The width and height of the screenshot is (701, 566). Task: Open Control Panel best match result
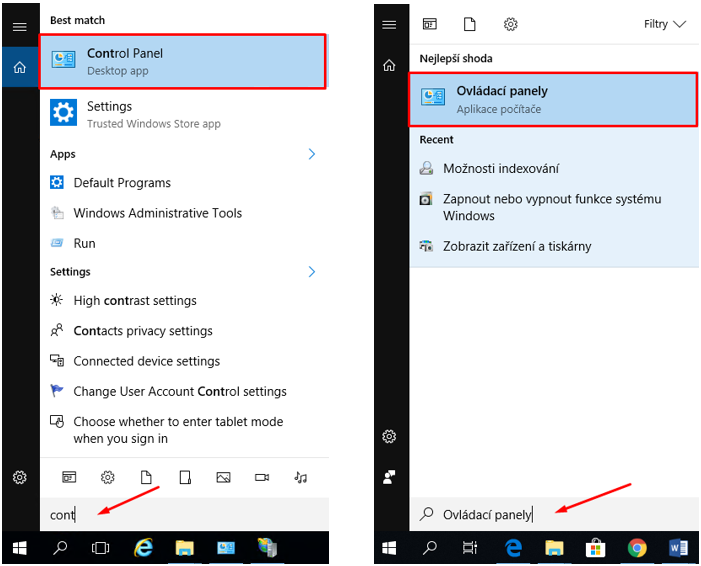pyautogui.click(x=183, y=61)
